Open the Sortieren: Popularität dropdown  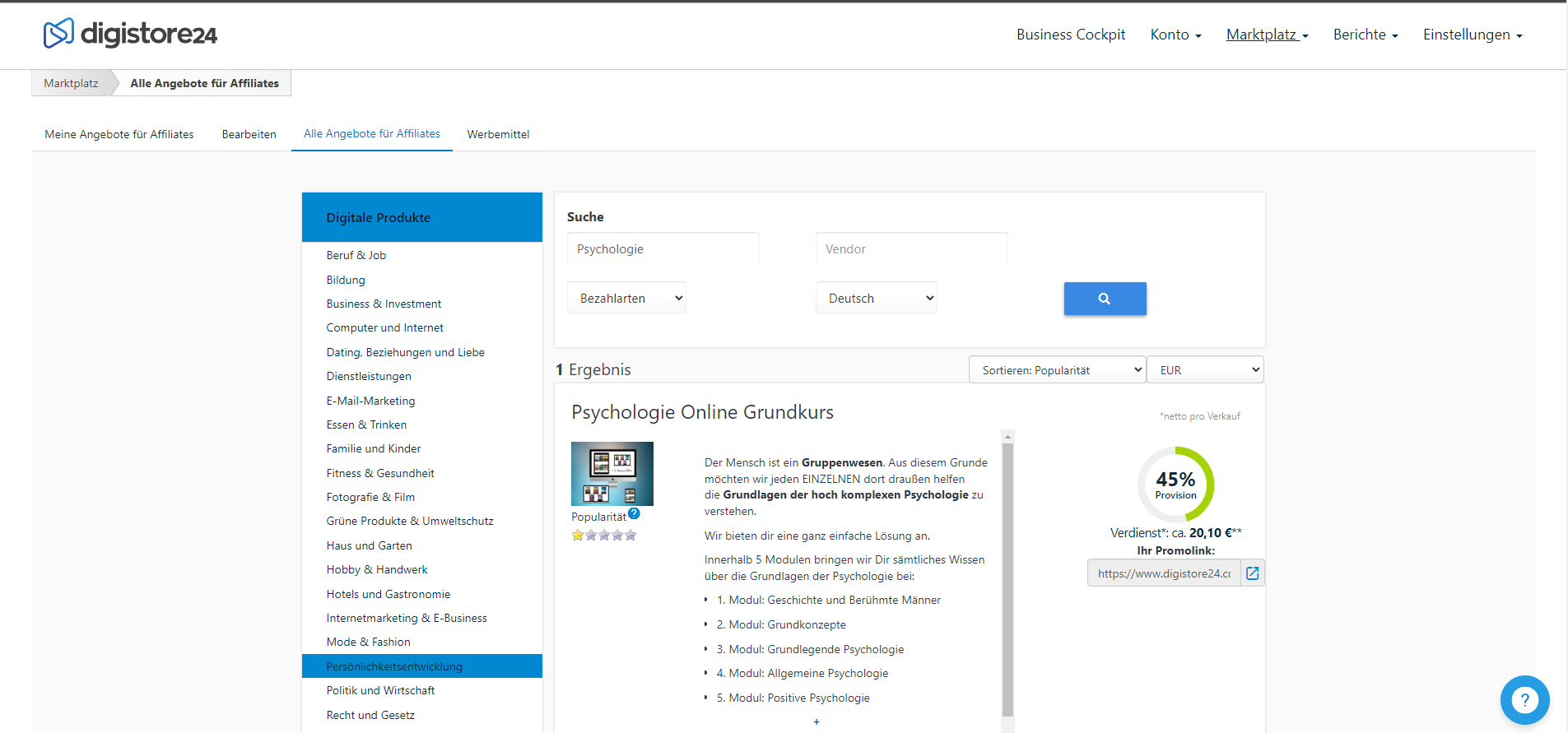[1058, 370]
